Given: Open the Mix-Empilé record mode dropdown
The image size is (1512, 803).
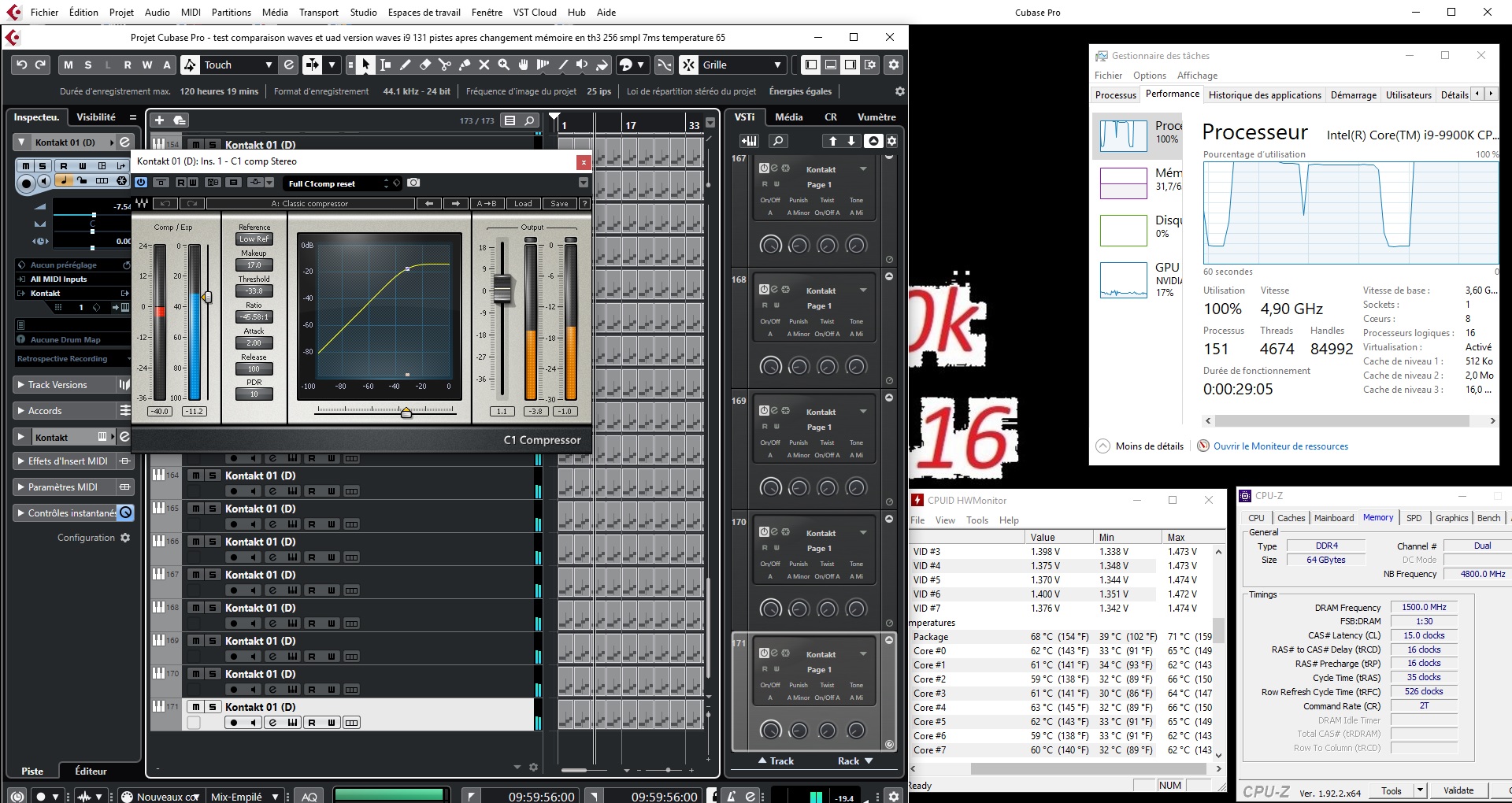Looking at the screenshot, I should tap(245, 797).
